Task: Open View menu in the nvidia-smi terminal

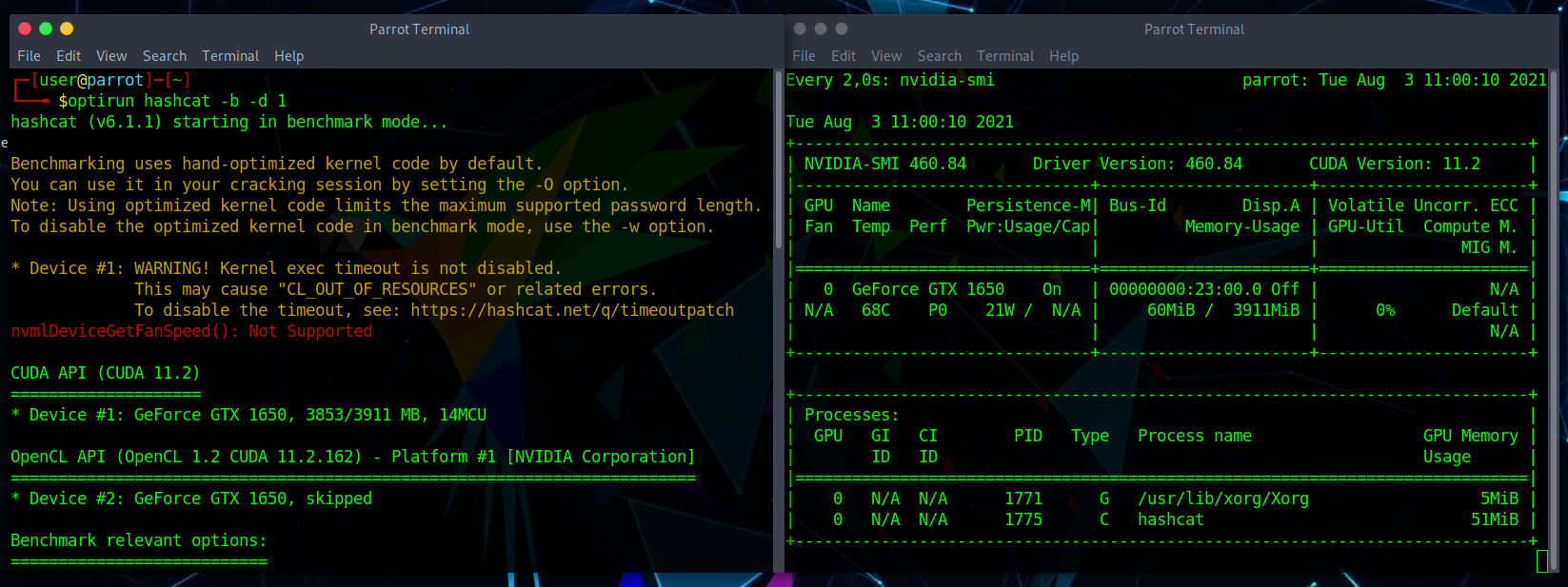Action: (x=886, y=56)
